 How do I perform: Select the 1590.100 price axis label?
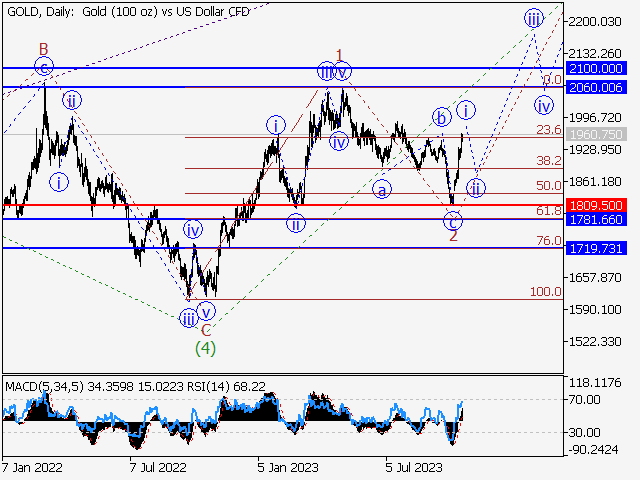coord(595,309)
